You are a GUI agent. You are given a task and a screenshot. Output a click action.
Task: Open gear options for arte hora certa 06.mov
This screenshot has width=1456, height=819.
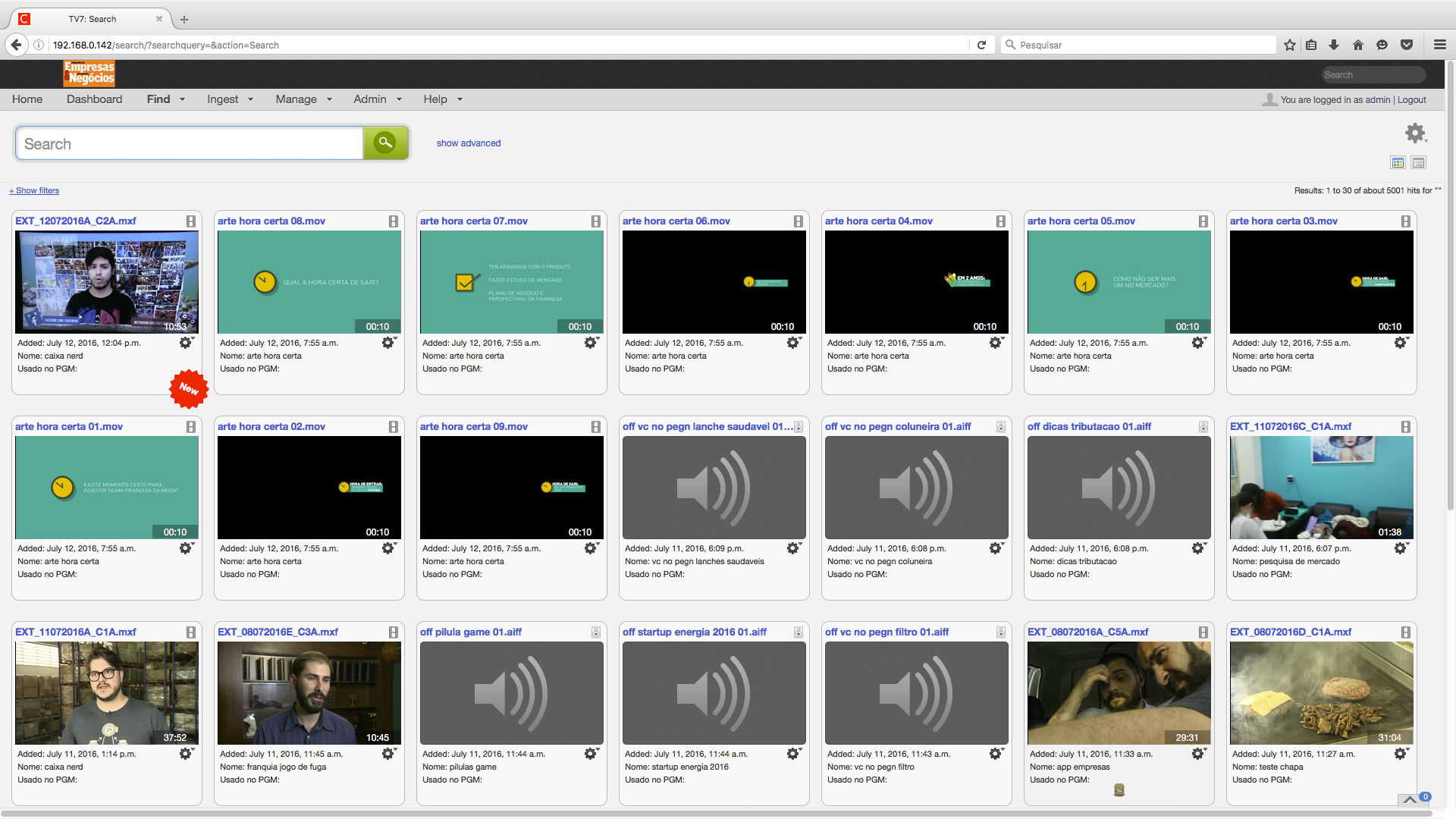tap(793, 343)
